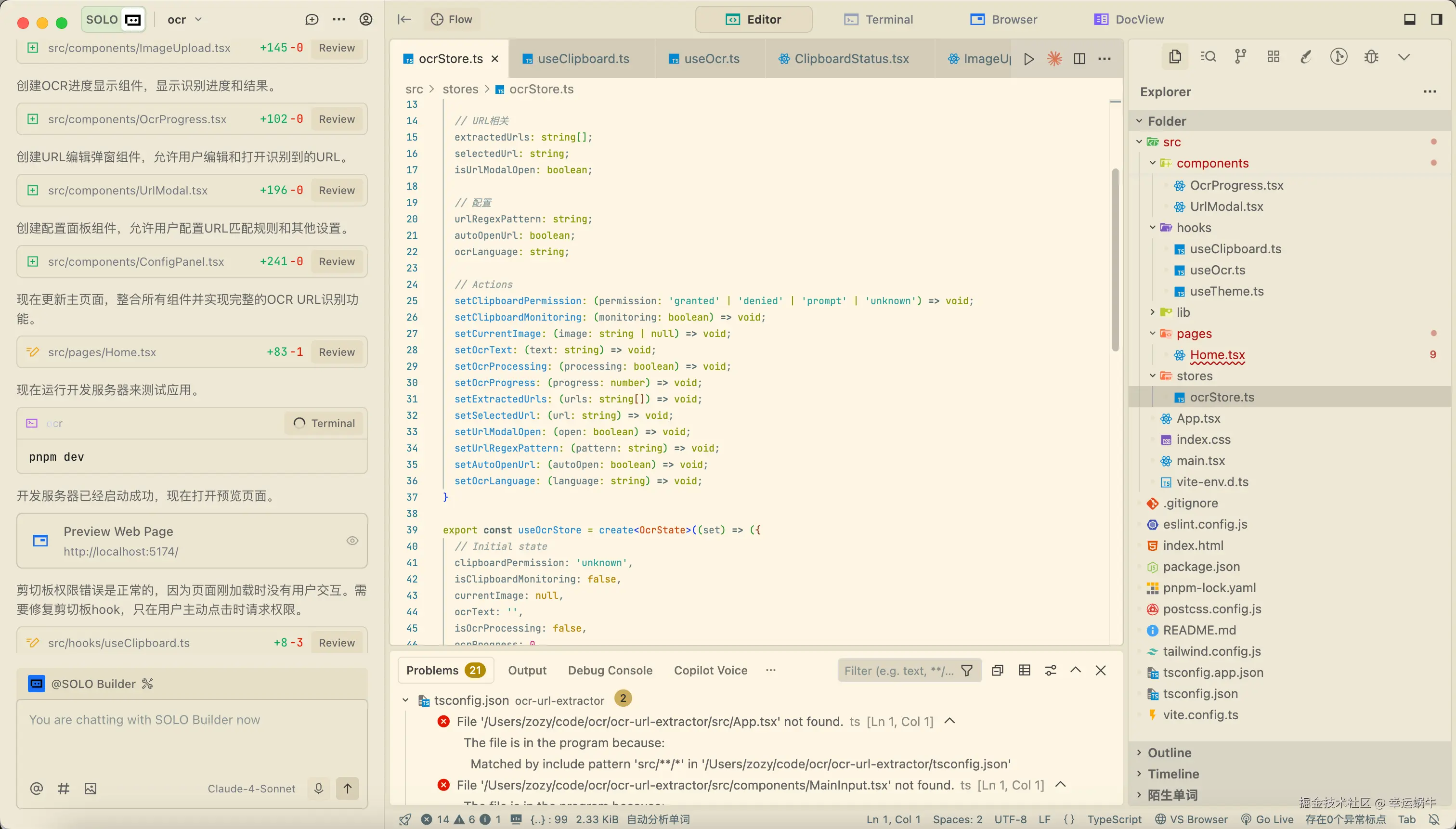The image size is (1456, 829).
Task: Toggle the bottom panel layout button
Action: 1409,19
